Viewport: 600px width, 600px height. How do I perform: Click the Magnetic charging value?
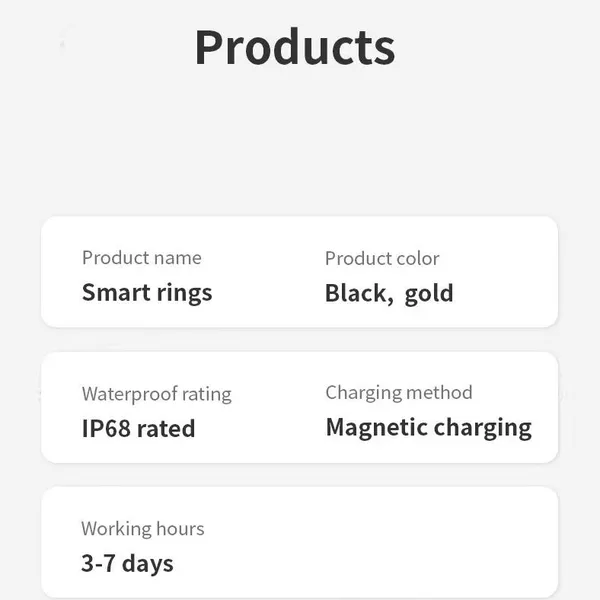click(x=429, y=428)
